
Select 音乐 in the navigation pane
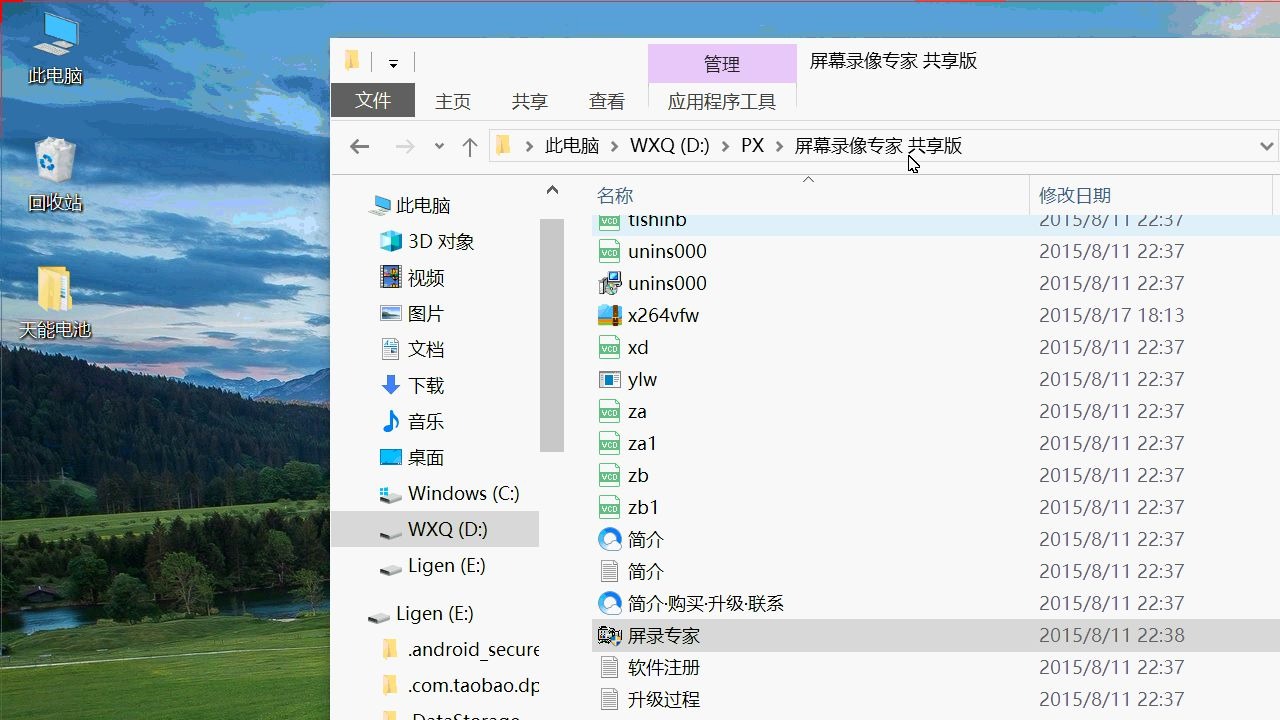(x=413, y=422)
